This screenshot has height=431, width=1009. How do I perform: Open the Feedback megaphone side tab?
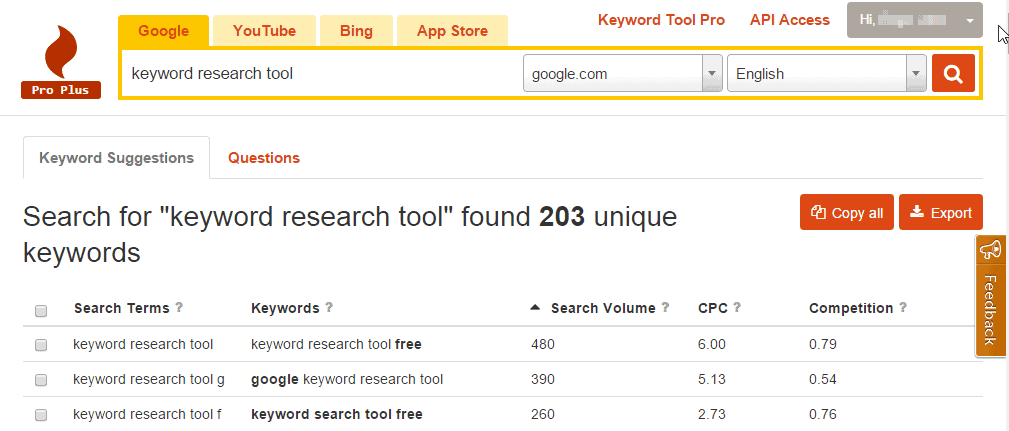pos(990,296)
